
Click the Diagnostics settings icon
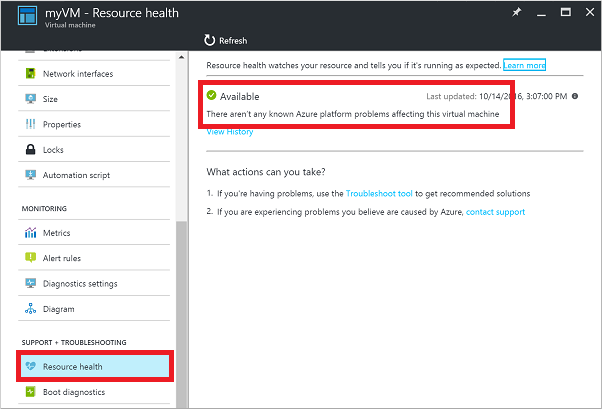coord(29,284)
